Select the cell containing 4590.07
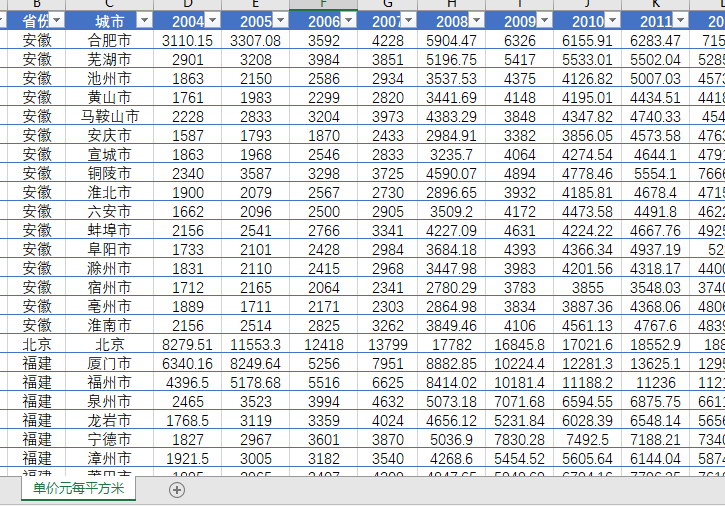Screen dimensions: 725x506 [x=451, y=173]
